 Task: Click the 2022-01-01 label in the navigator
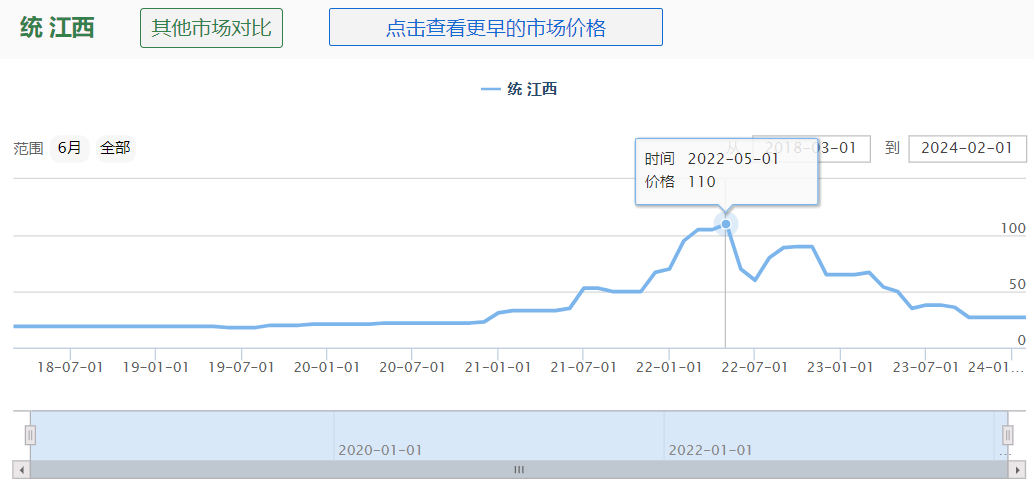[x=710, y=450]
